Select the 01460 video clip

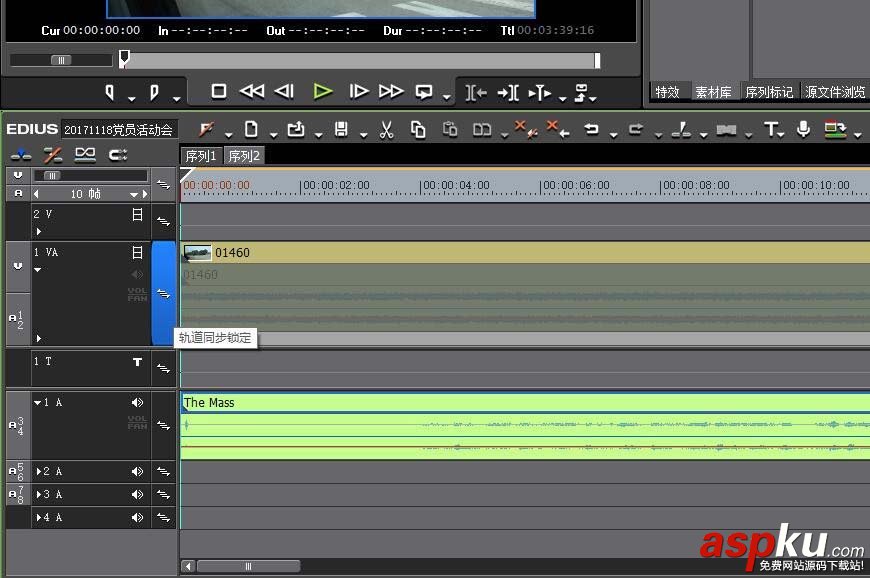click(525, 252)
